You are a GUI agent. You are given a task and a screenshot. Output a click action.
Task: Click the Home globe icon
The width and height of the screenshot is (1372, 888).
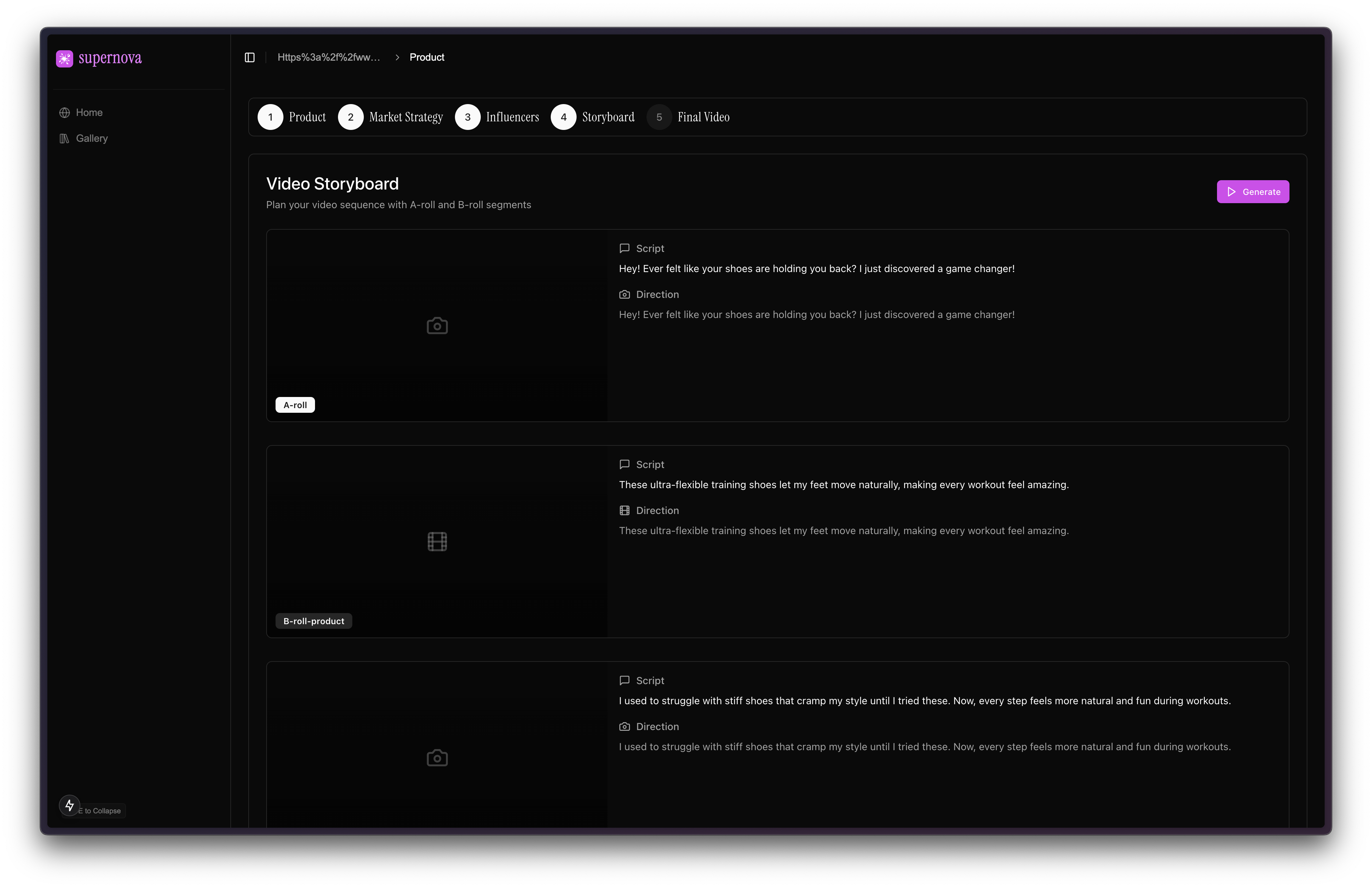click(x=65, y=113)
